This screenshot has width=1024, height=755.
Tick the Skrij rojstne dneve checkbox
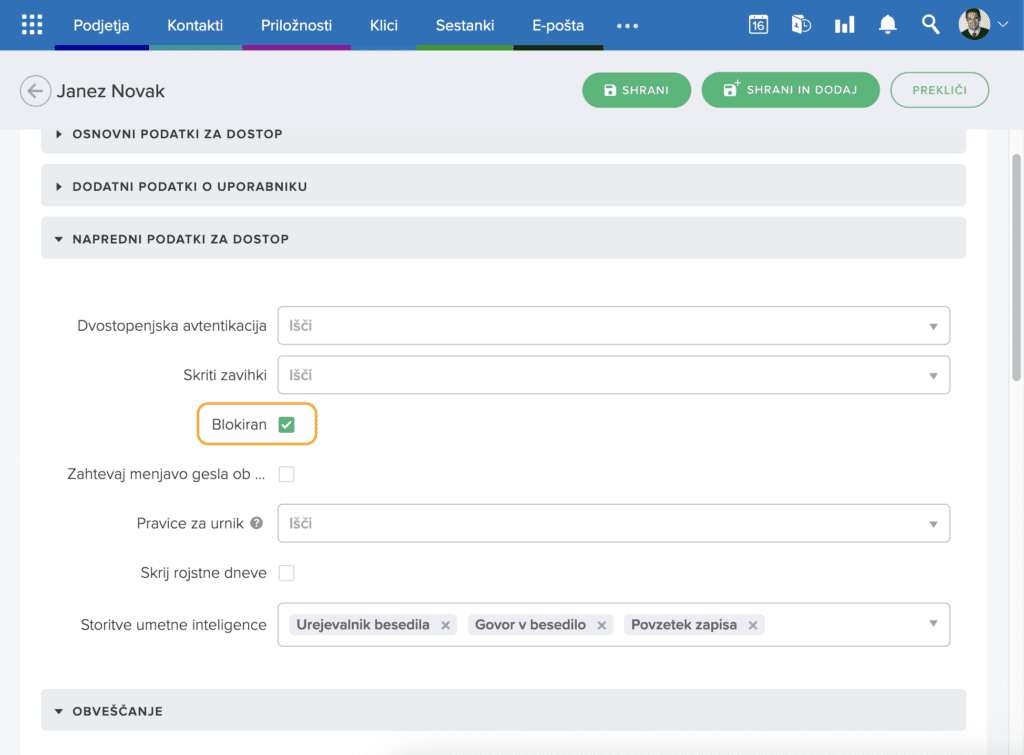287,573
